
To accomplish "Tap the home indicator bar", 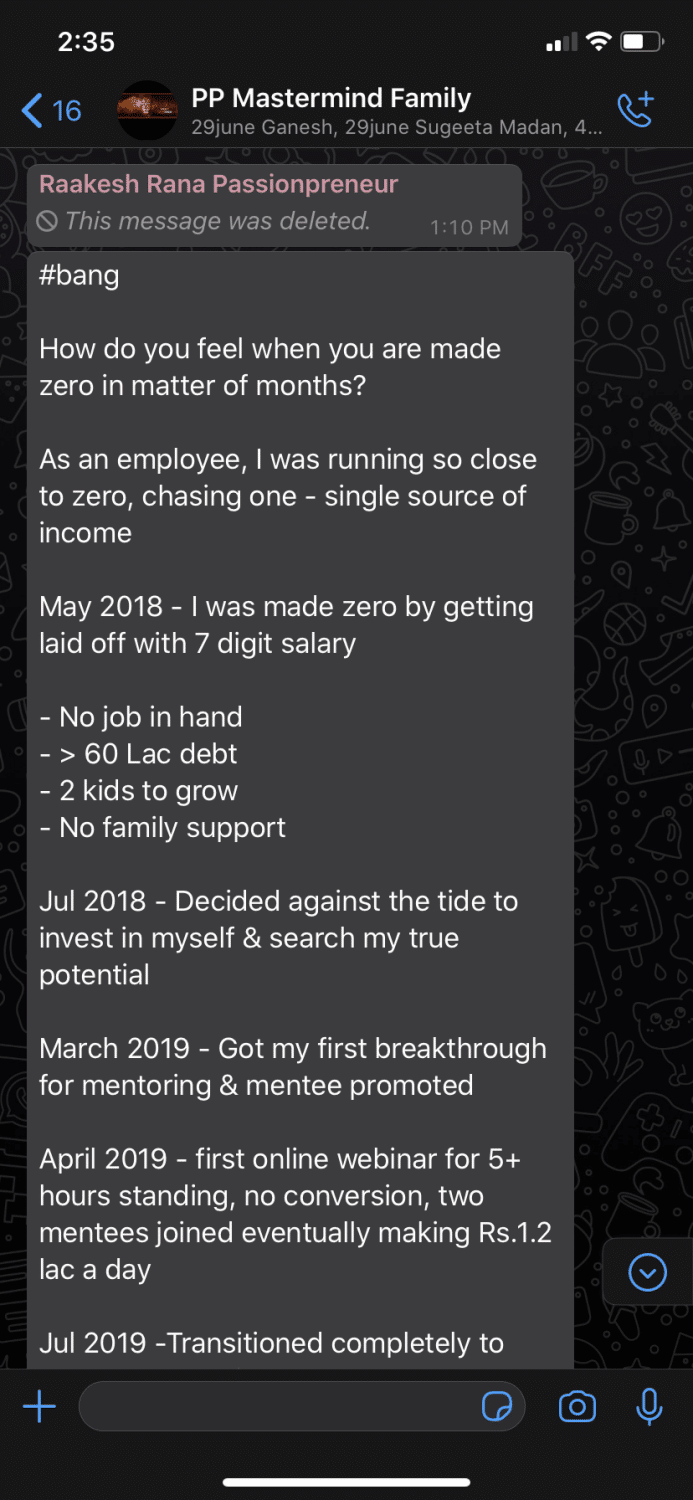I will pos(346,1482).
